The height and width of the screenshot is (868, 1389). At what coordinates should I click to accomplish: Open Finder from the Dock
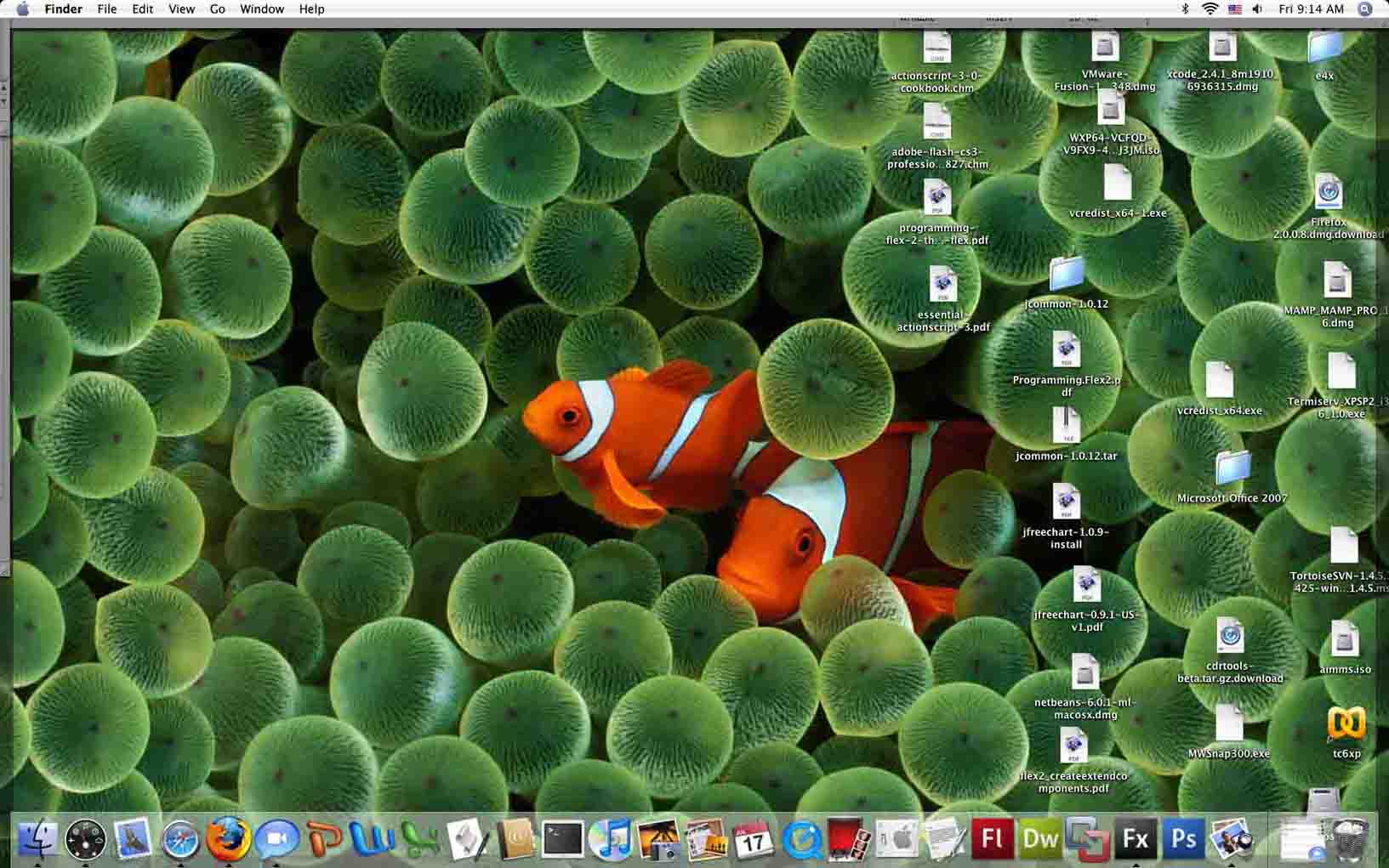37,840
